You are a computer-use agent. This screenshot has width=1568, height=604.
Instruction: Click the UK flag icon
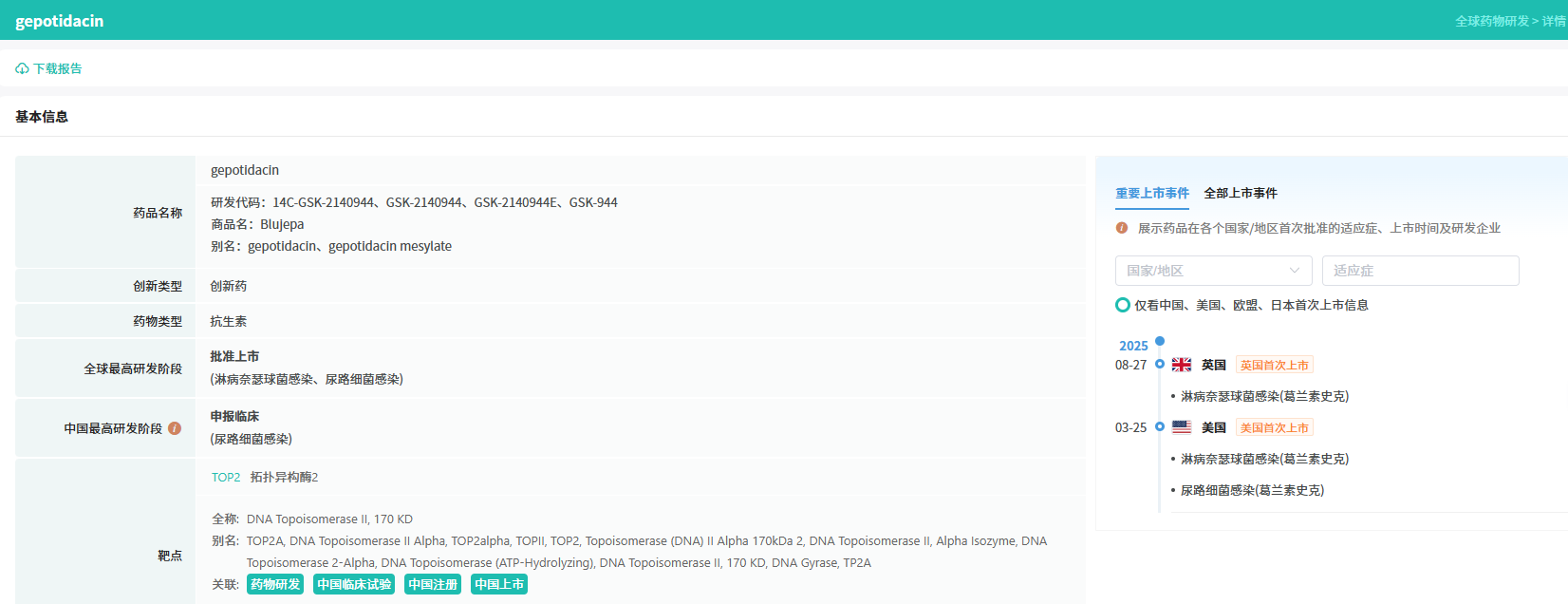click(x=1182, y=365)
